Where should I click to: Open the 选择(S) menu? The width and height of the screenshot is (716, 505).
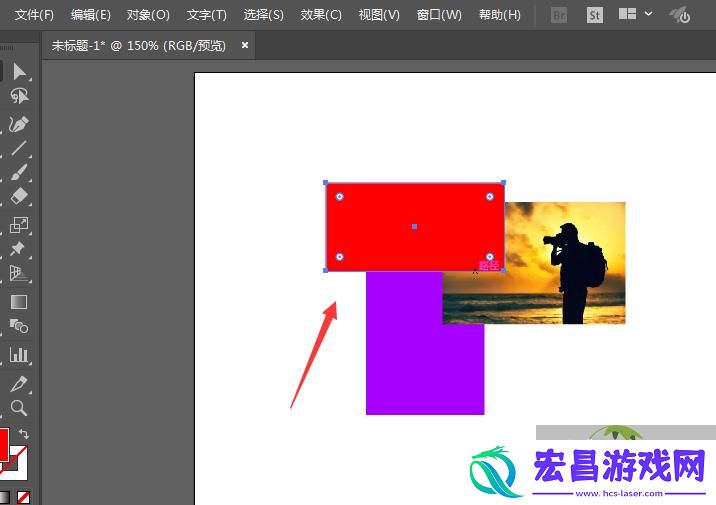263,15
